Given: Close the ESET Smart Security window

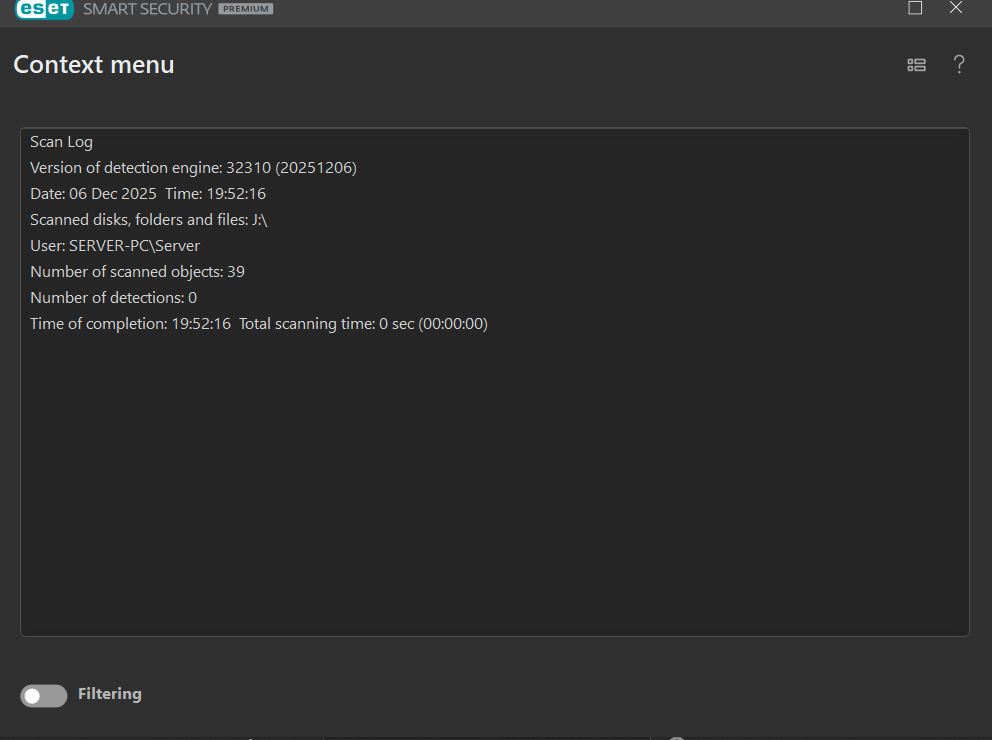Looking at the screenshot, I should pyautogui.click(x=956, y=8).
